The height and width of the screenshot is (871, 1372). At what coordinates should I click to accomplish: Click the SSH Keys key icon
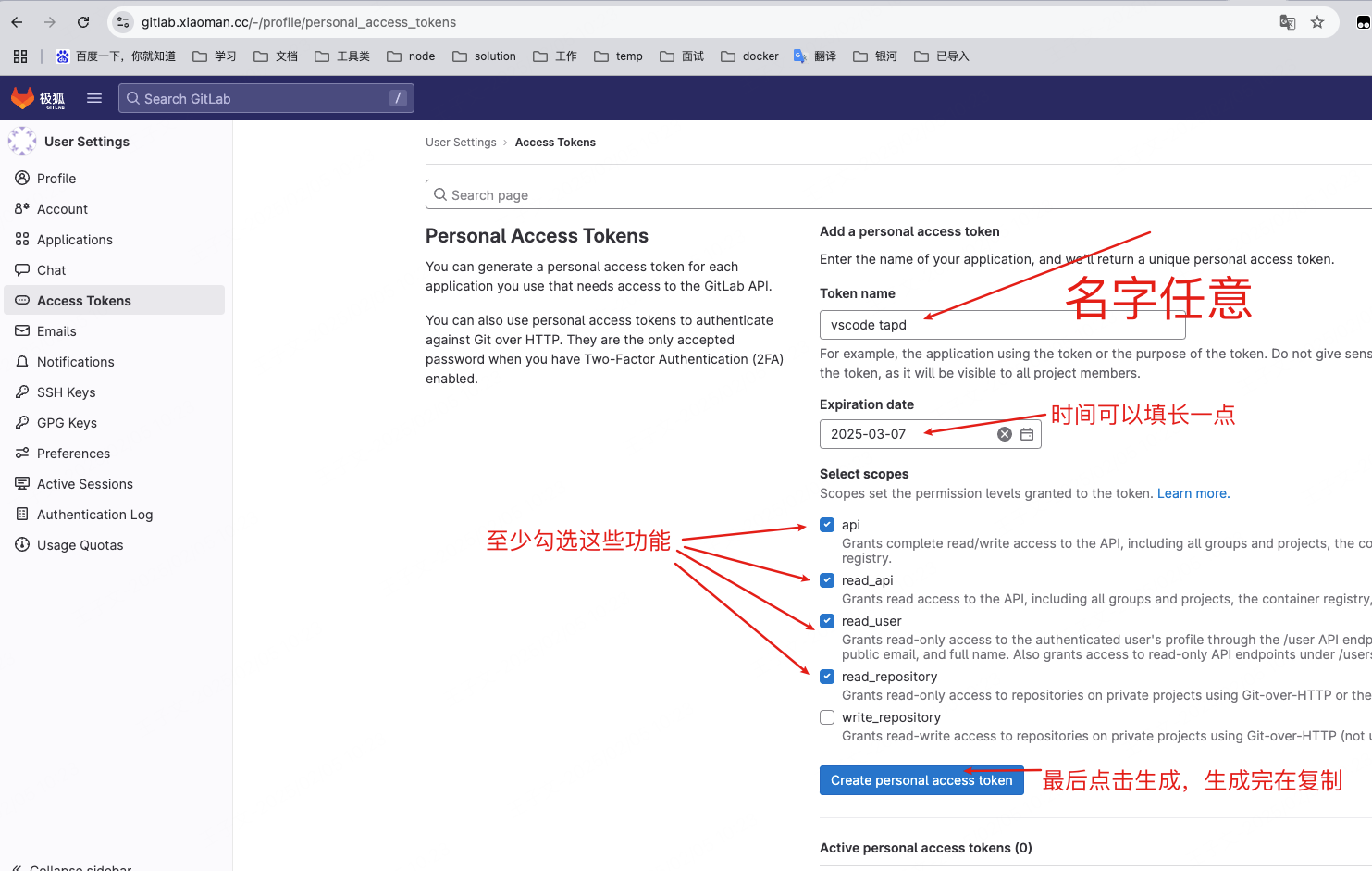pyautogui.click(x=22, y=392)
